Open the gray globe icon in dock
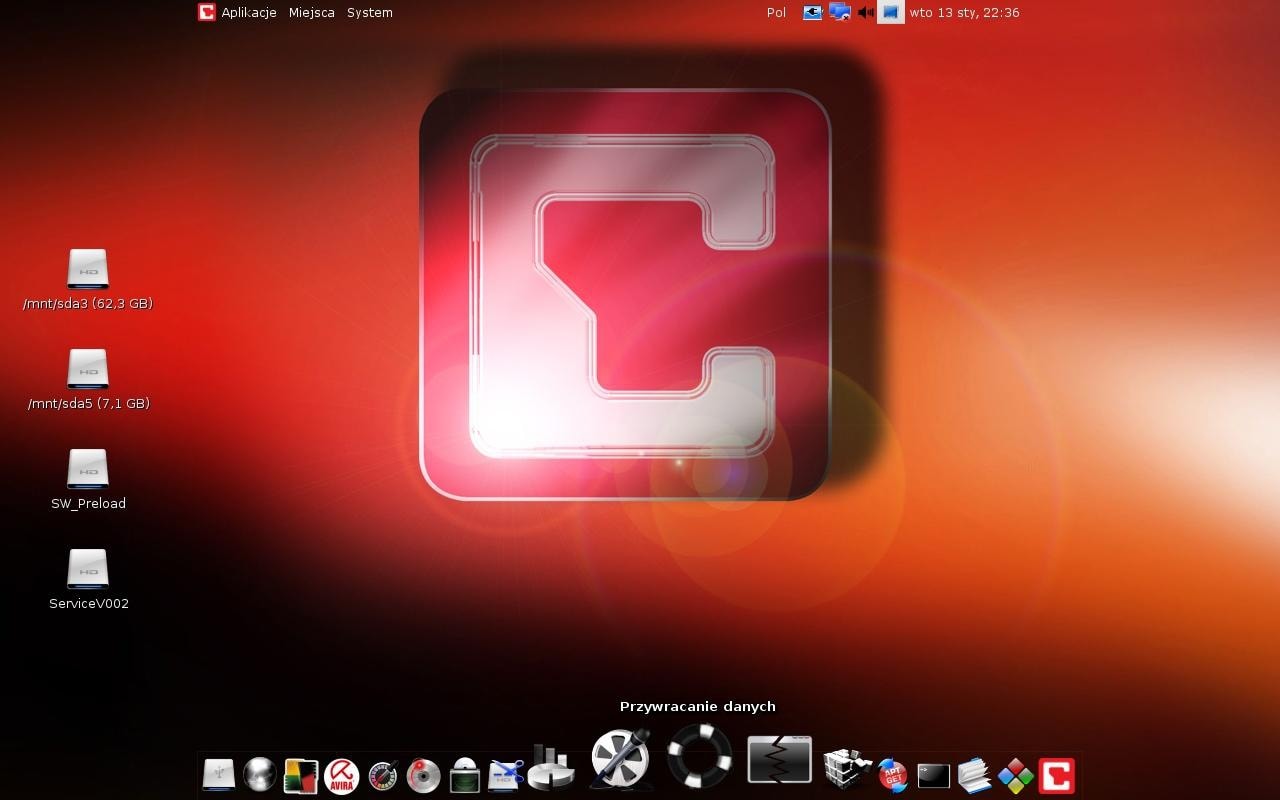 tap(260, 775)
